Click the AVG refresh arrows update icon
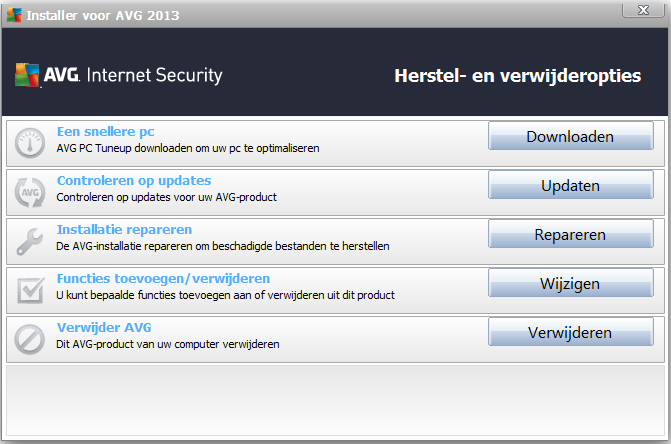Image resolution: width=671 pixels, height=444 pixels. (30, 192)
